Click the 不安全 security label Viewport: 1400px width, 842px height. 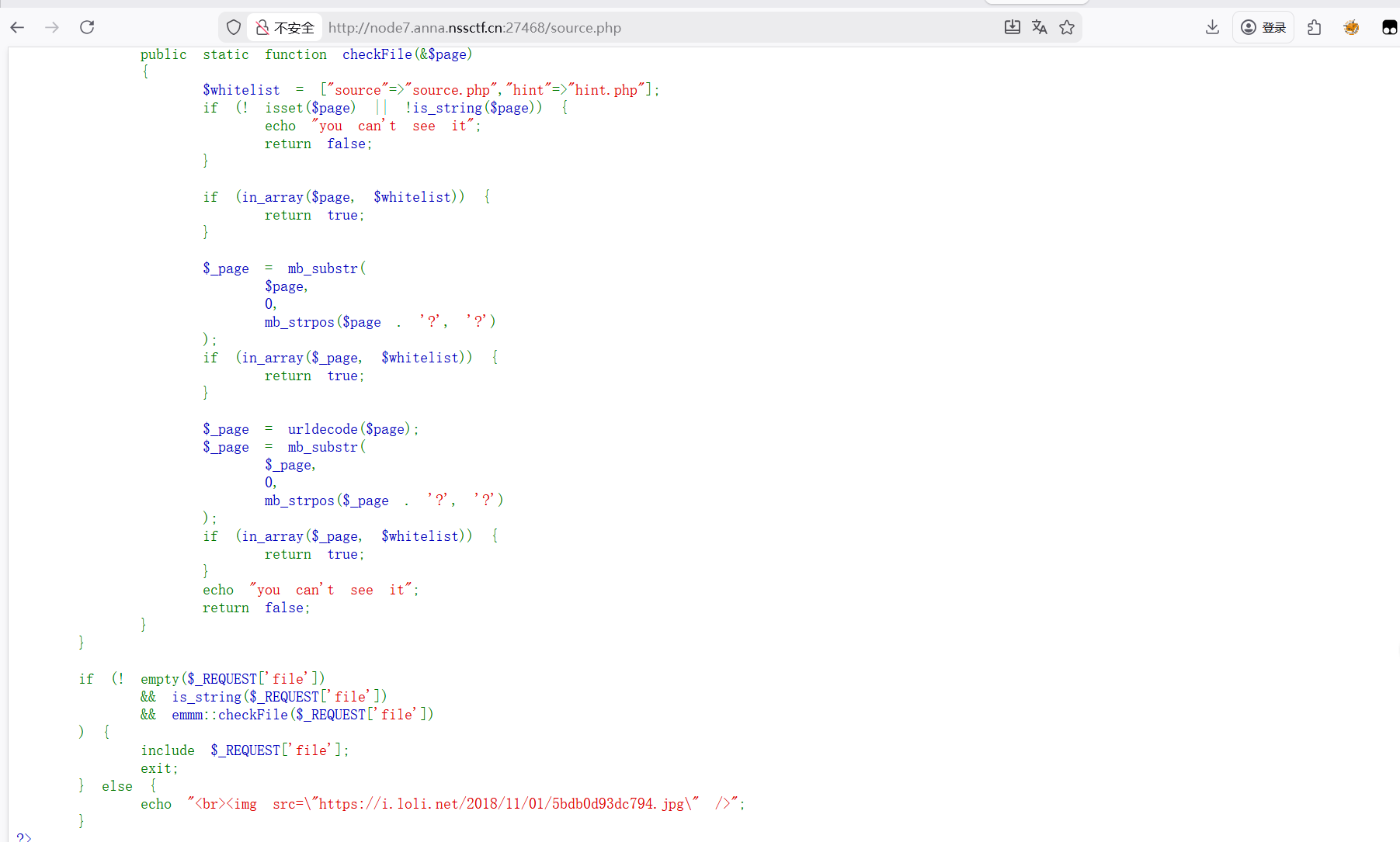tap(294, 29)
